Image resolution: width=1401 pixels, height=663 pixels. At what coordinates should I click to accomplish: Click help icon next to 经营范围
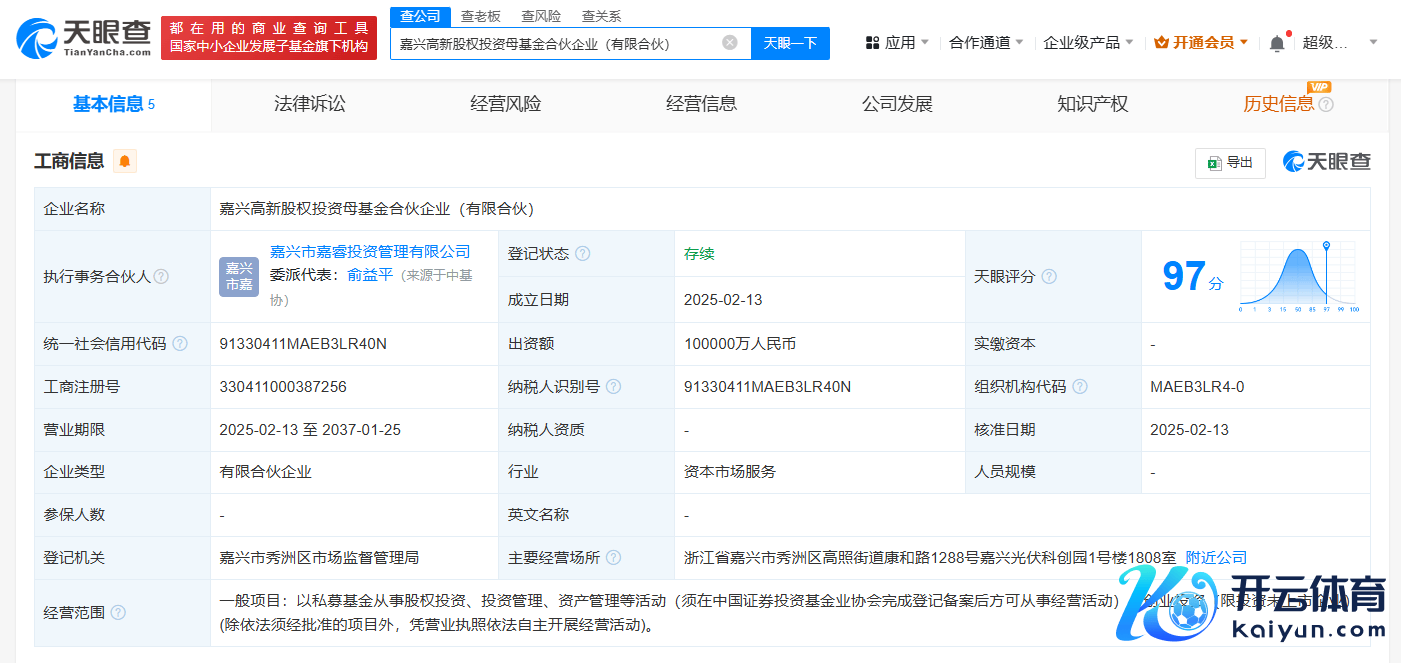(x=118, y=612)
